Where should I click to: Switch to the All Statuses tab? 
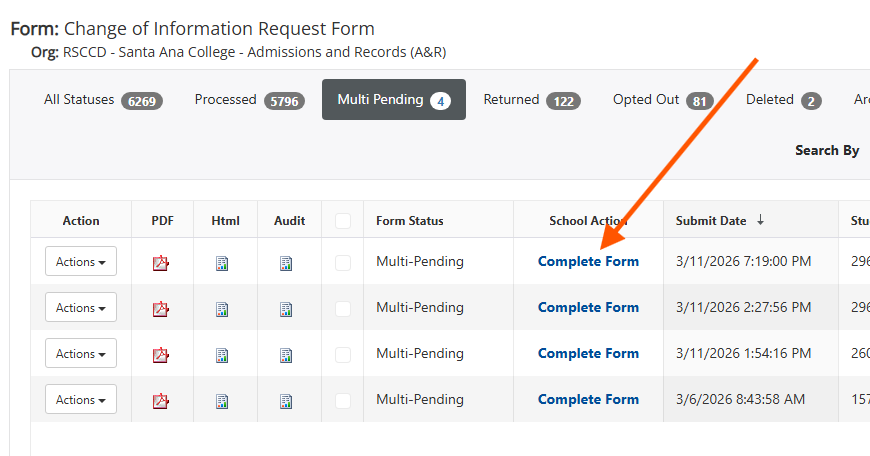tap(103, 100)
